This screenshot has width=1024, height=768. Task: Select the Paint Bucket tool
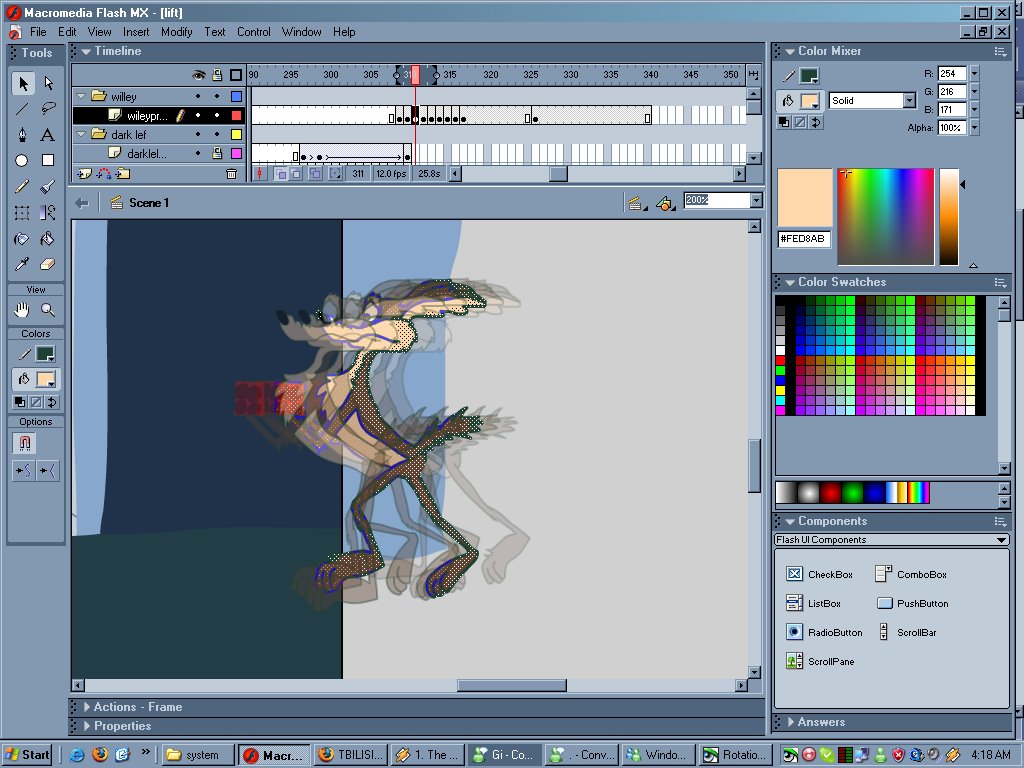[x=48, y=238]
